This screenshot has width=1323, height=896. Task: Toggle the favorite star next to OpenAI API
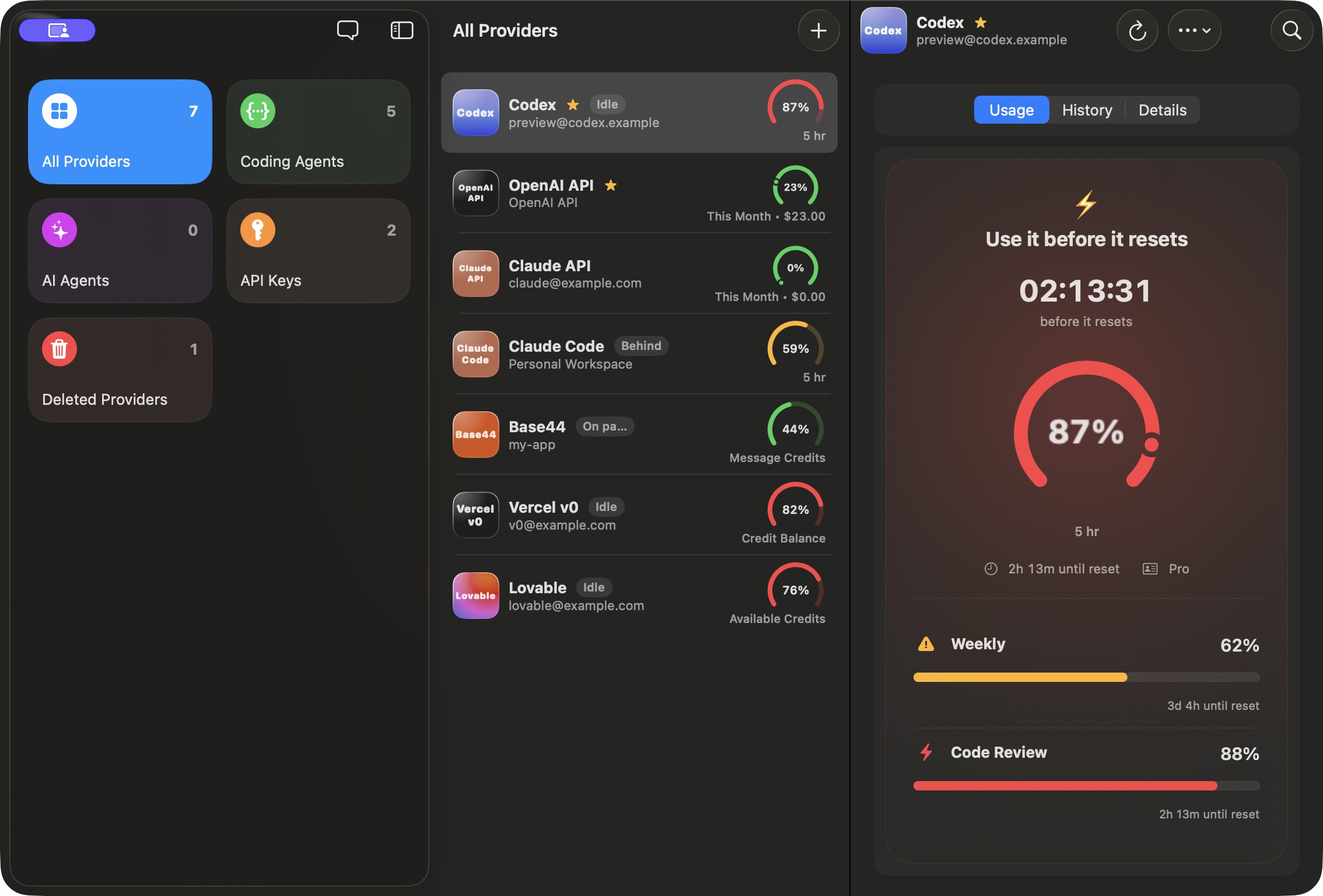pyautogui.click(x=611, y=185)
